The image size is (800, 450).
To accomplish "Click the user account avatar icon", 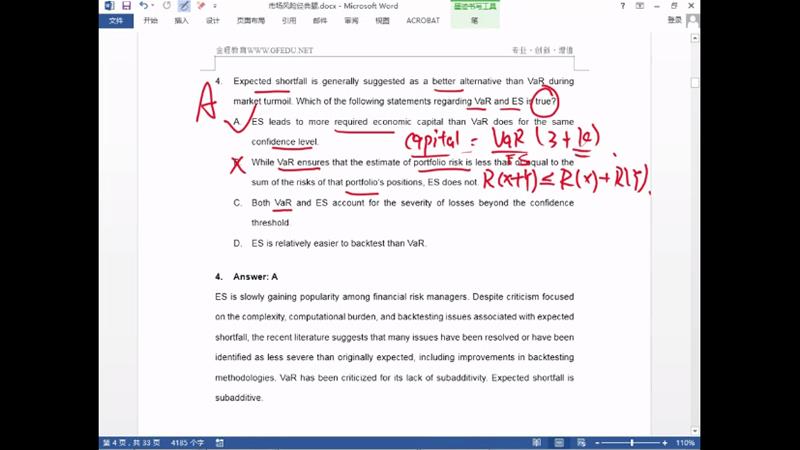I will pyautogui.click(x=693, y=20).
